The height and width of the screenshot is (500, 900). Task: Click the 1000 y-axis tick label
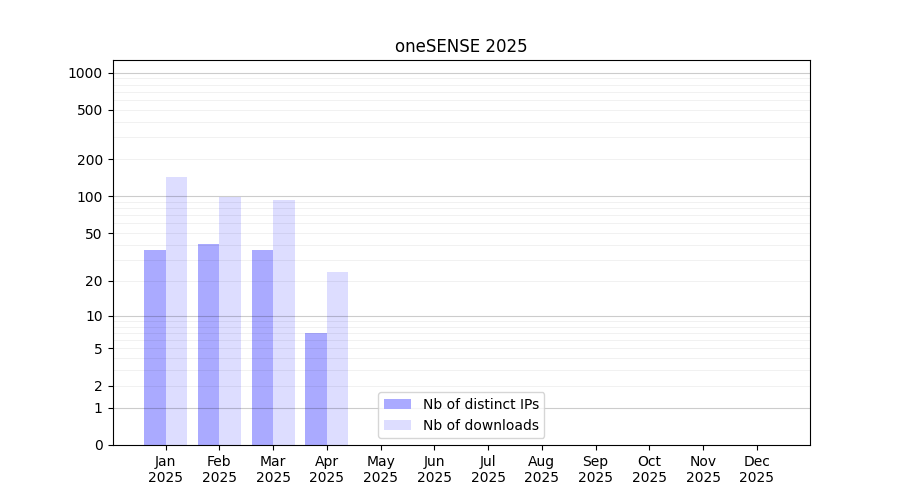pyautogui.click(x=85, y=73)
